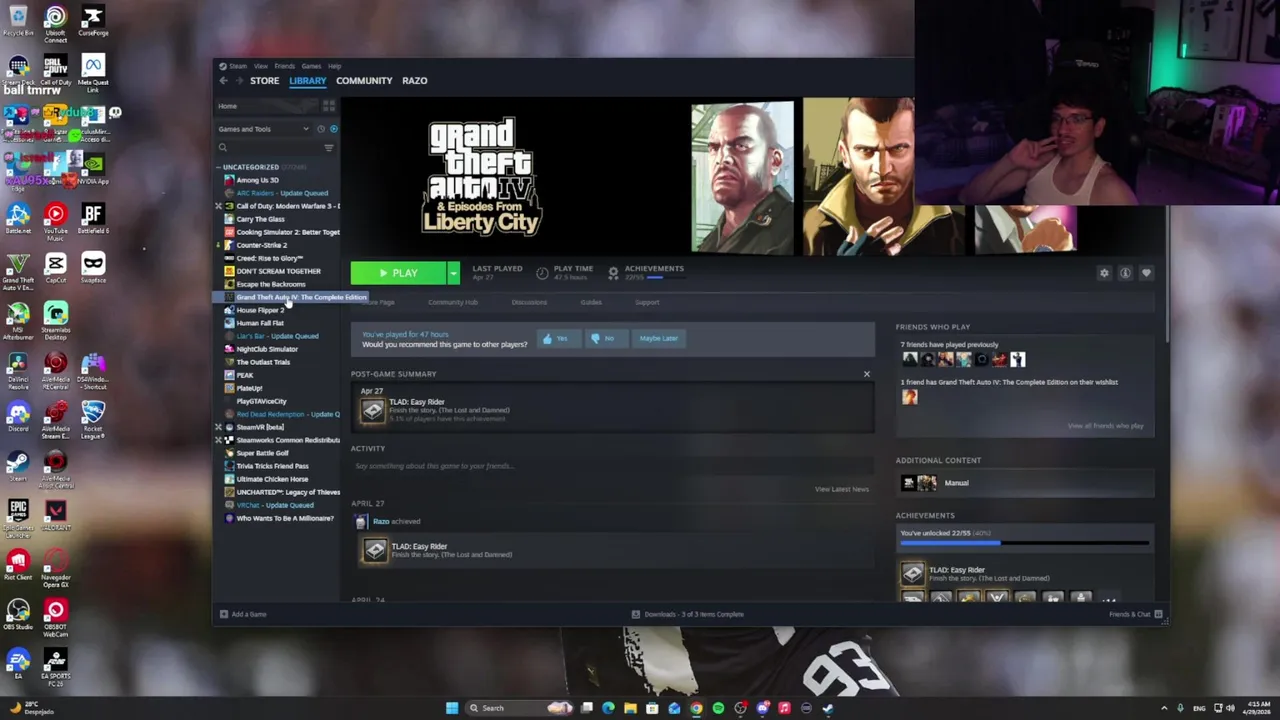Open the Epic Games Launcher desktop icon
This screenshot has height=720, width=1280.
coord(18,517)
